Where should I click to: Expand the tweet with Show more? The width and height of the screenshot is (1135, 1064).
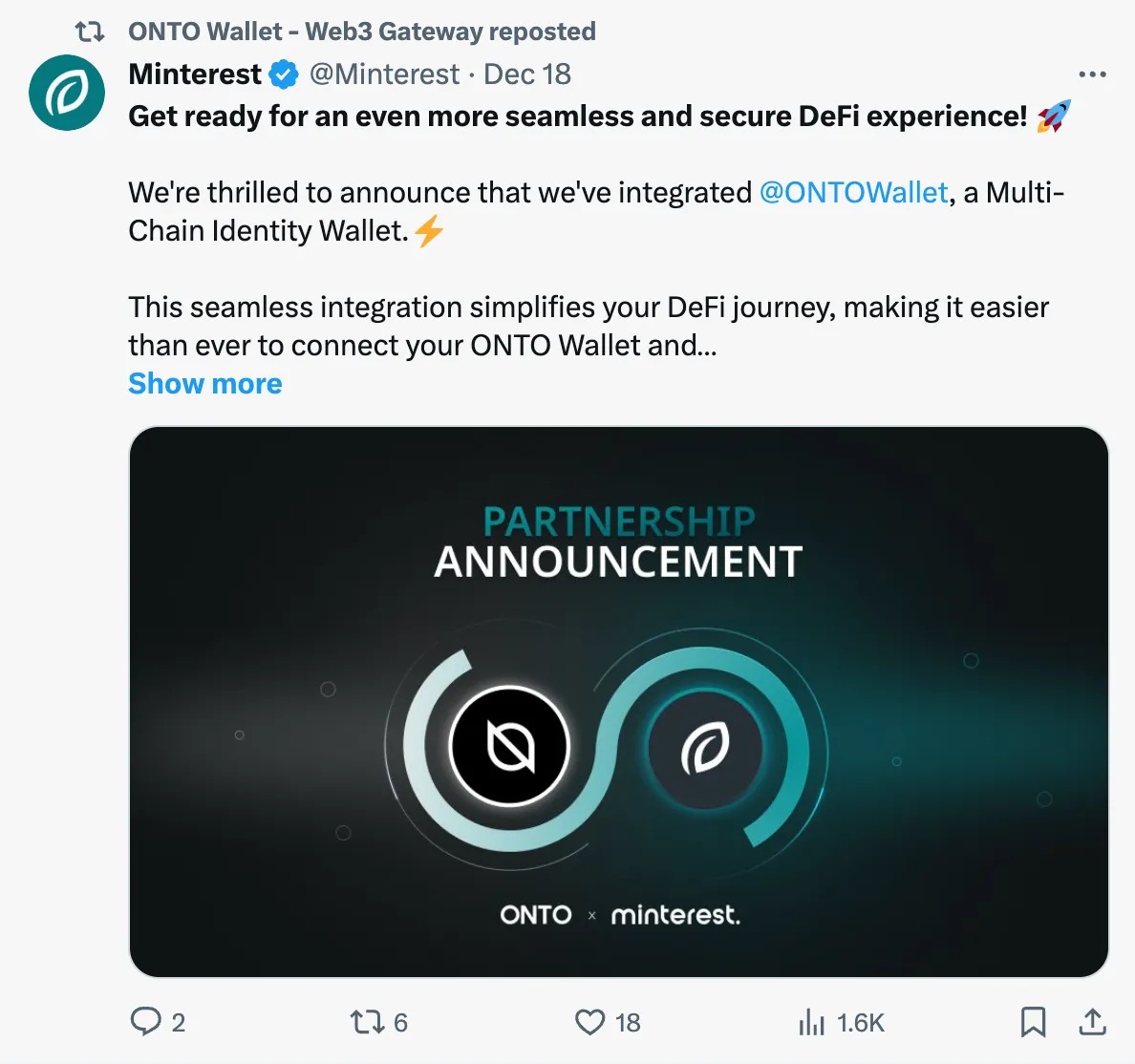point(205,384)
